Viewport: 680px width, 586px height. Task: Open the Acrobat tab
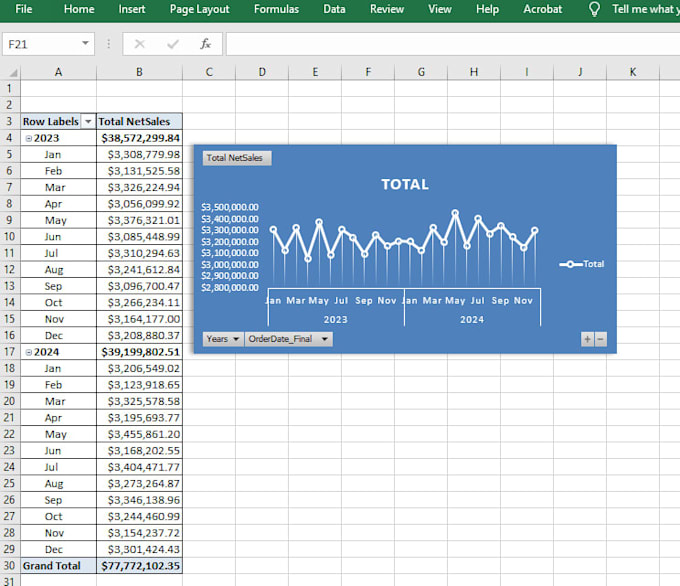543,9
